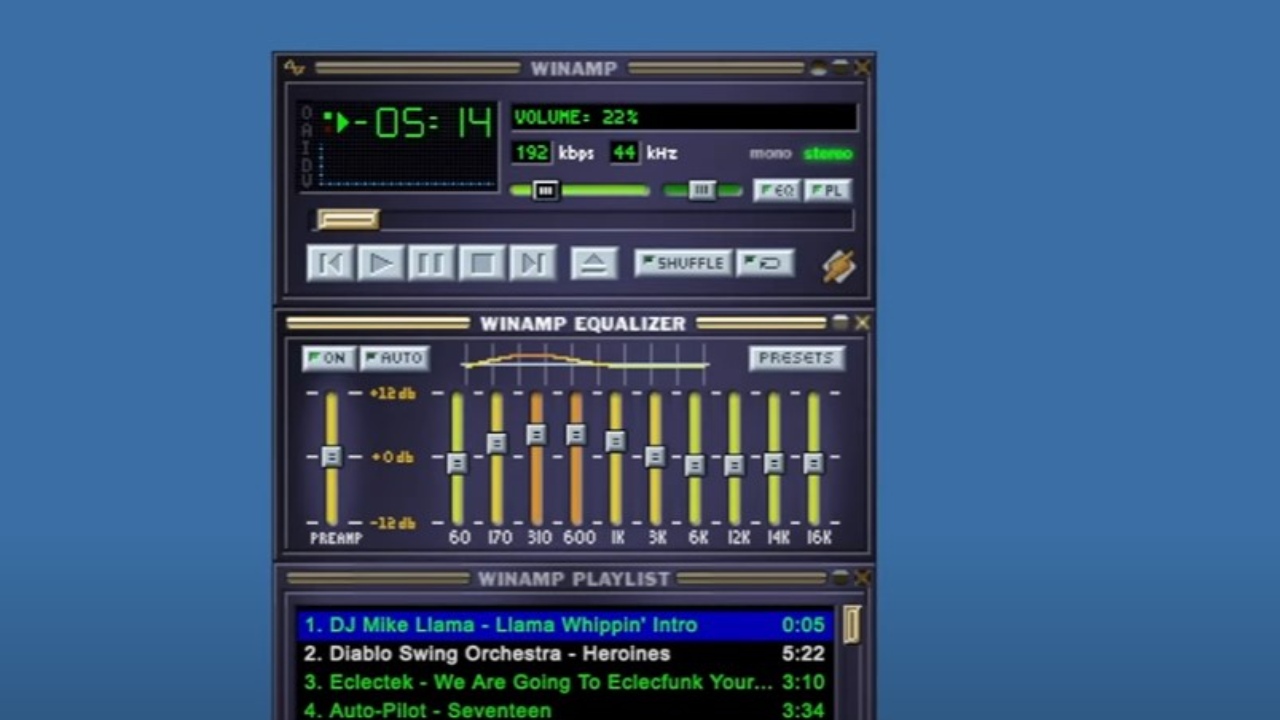Image resolution: width=1280 pixels, height=720 pixels.
Task: Click the Winamp Playlist title bar
Action: coord(573,579)
